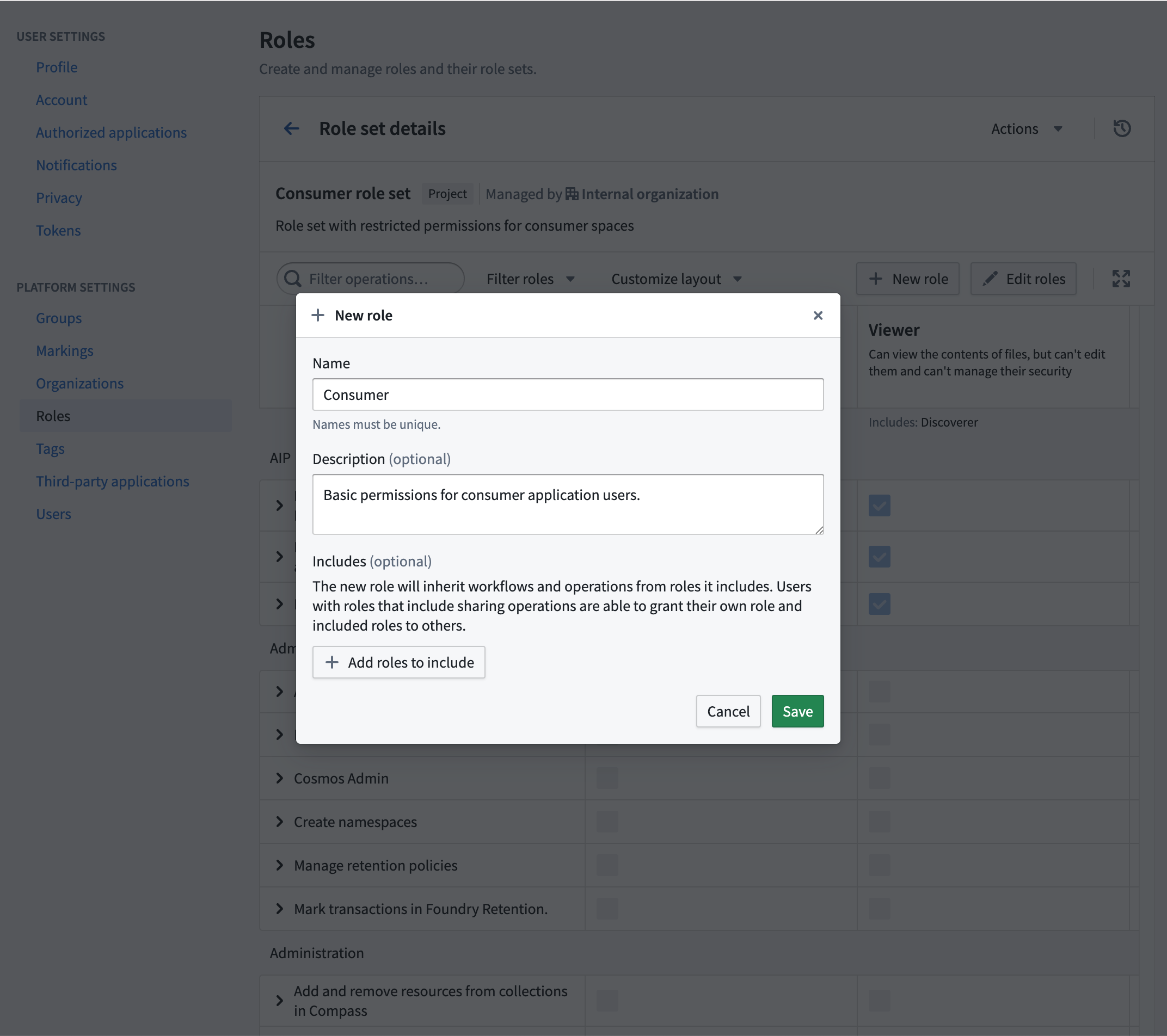Screen dimensions: 1167x1036
Task: Expand the Manage retention policies row
Action: point(280,865)
